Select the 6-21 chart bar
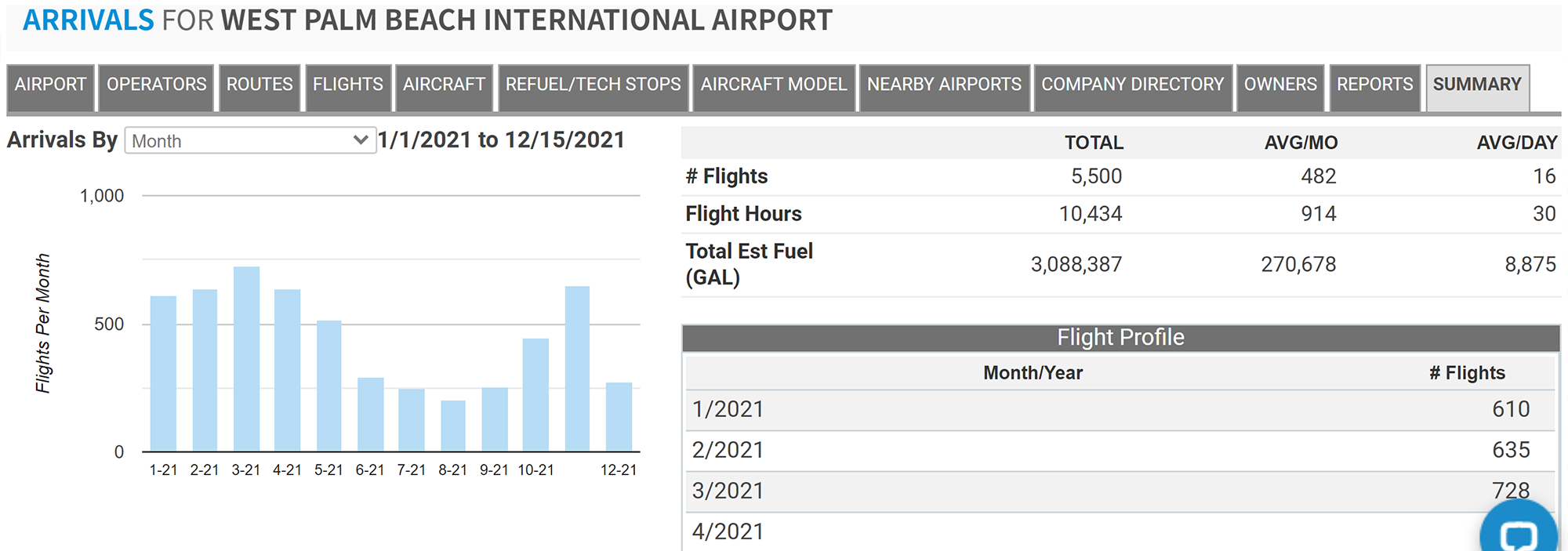 tap(371, 414)
